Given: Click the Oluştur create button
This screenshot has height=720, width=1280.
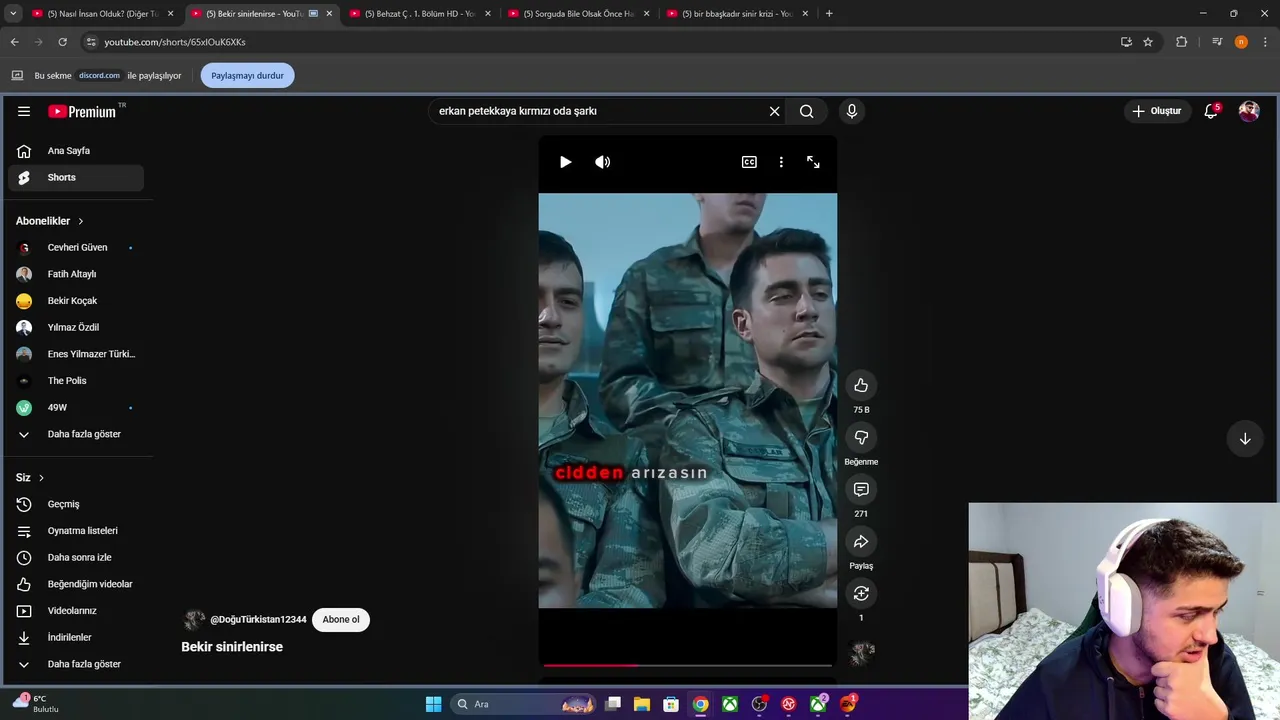Looking at the screenshot, I should click(1157, 111).
